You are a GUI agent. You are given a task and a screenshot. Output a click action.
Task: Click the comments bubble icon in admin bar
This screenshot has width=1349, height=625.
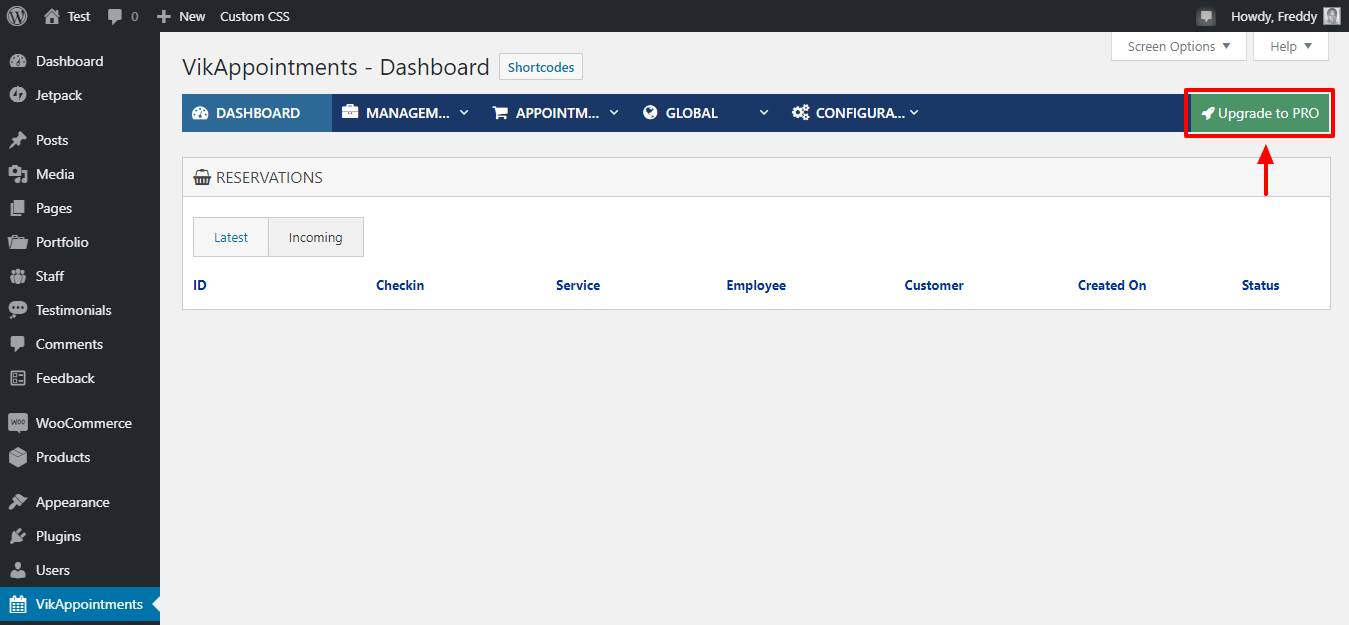tap(115, 17)
